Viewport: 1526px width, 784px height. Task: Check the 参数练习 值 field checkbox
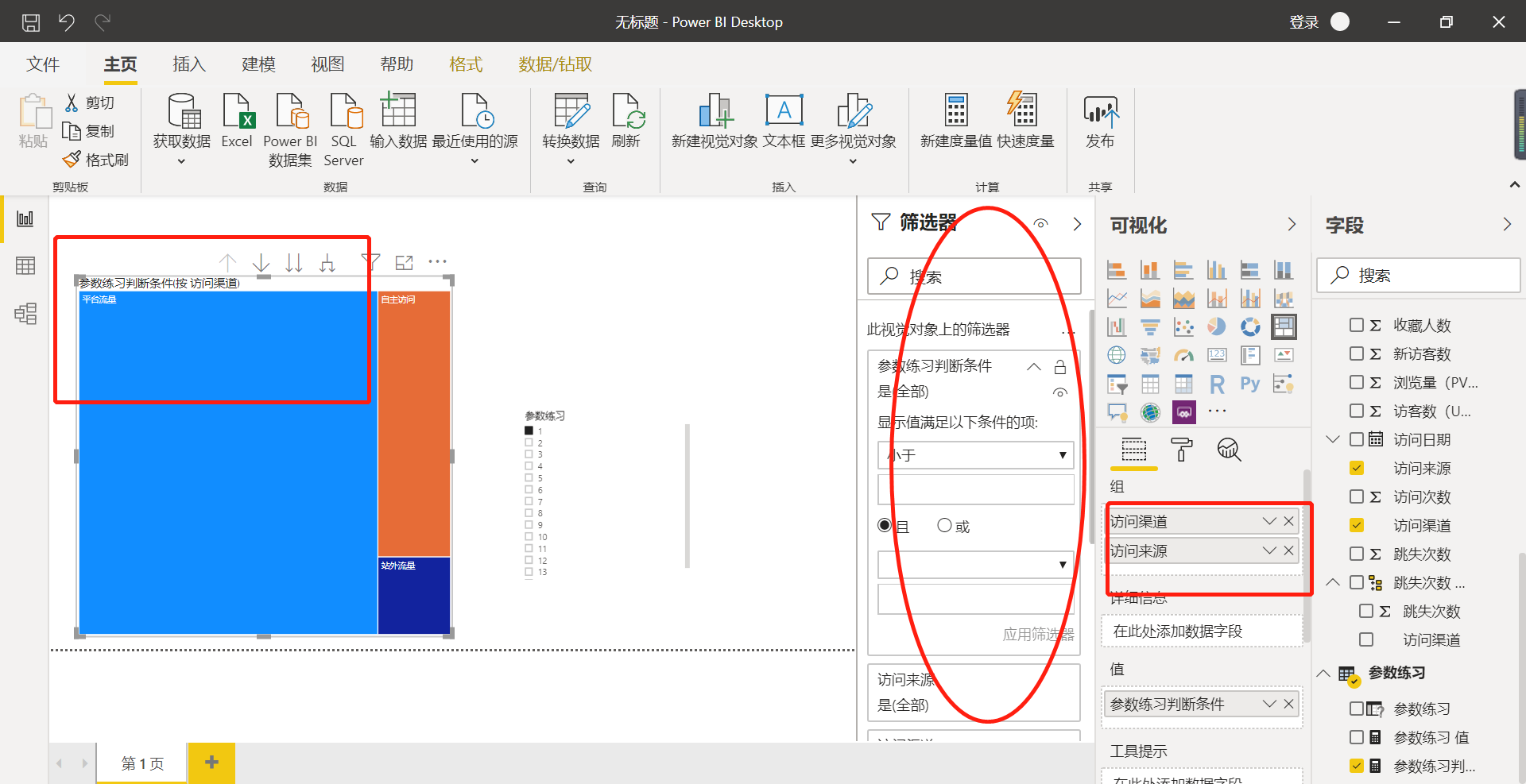coord(1357,737)
